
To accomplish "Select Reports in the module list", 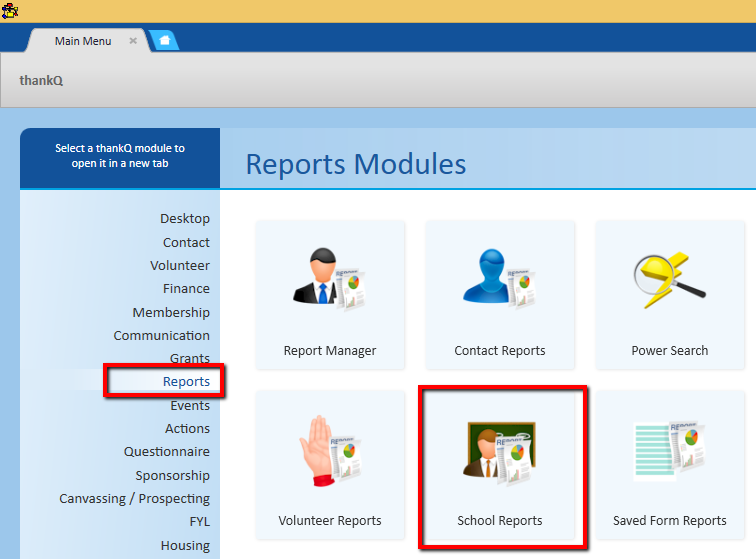I will [186, 382].
